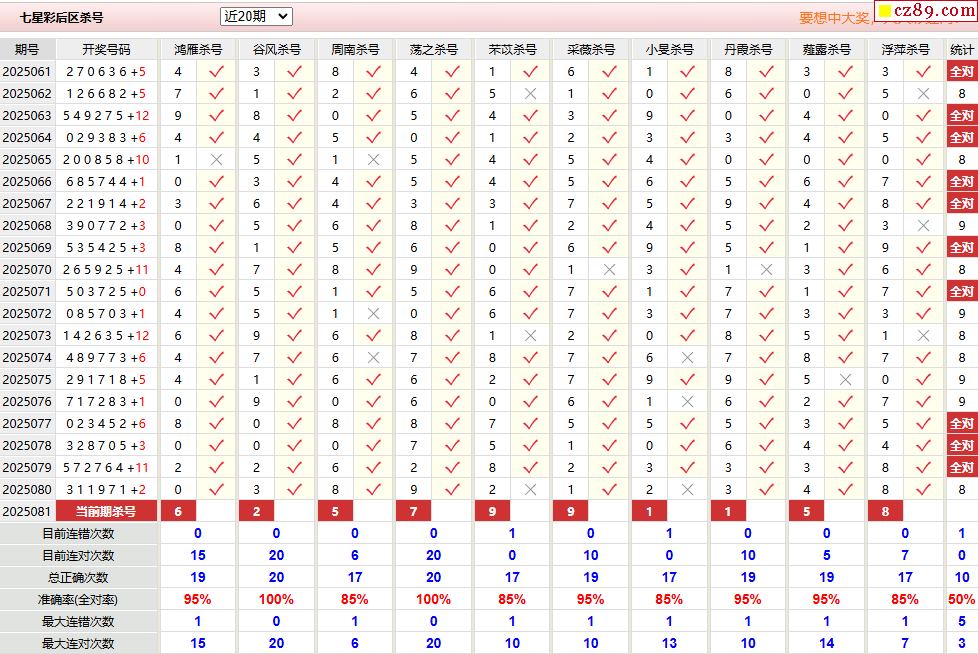
Task: Select the 开奖号码 column header
Action: point(106,49)
